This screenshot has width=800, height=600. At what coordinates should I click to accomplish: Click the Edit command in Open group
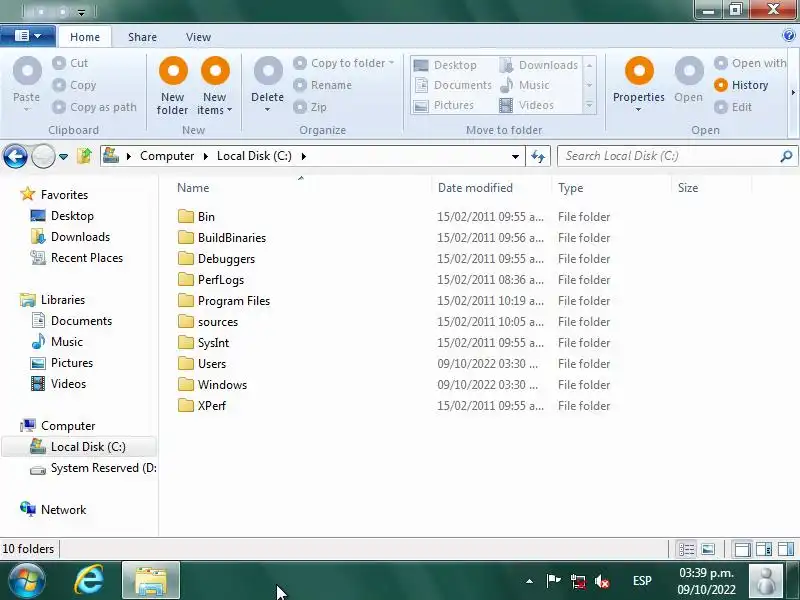733,107
